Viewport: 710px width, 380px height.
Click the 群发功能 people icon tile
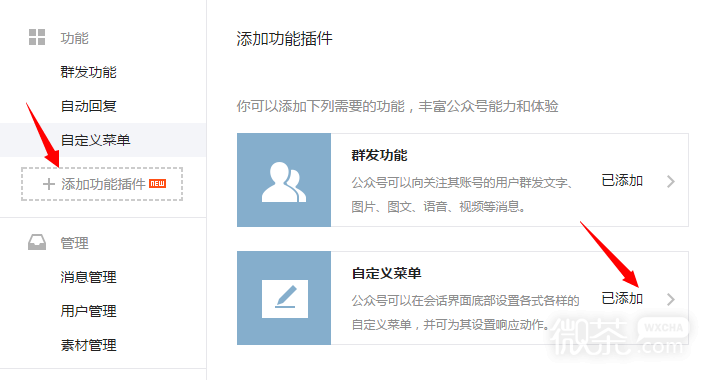coord(284,180)
